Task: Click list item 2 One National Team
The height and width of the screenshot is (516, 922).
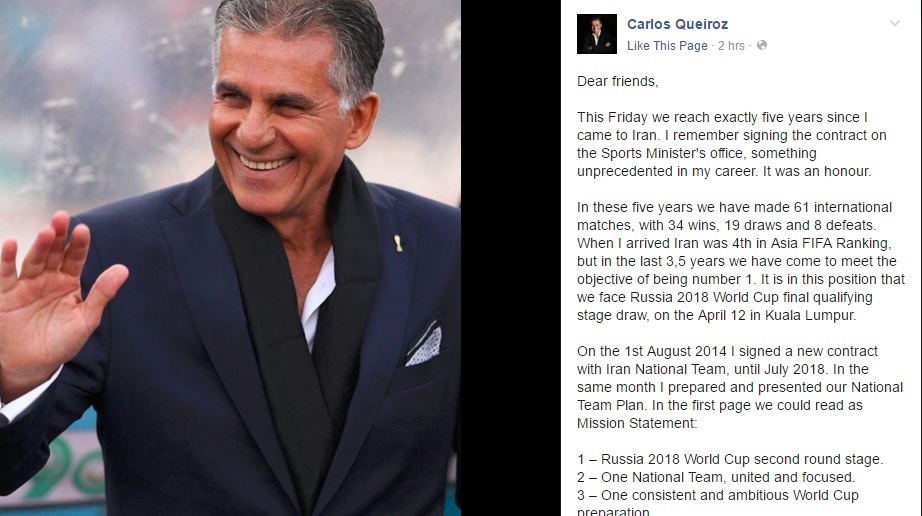Action: pos(716,477)
